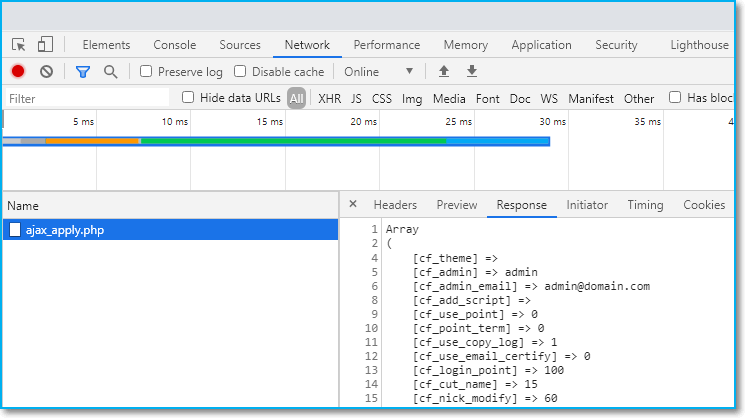Check the Disable cache option
The height and width of the screenshot is (418, 745).
coord(241,72)
